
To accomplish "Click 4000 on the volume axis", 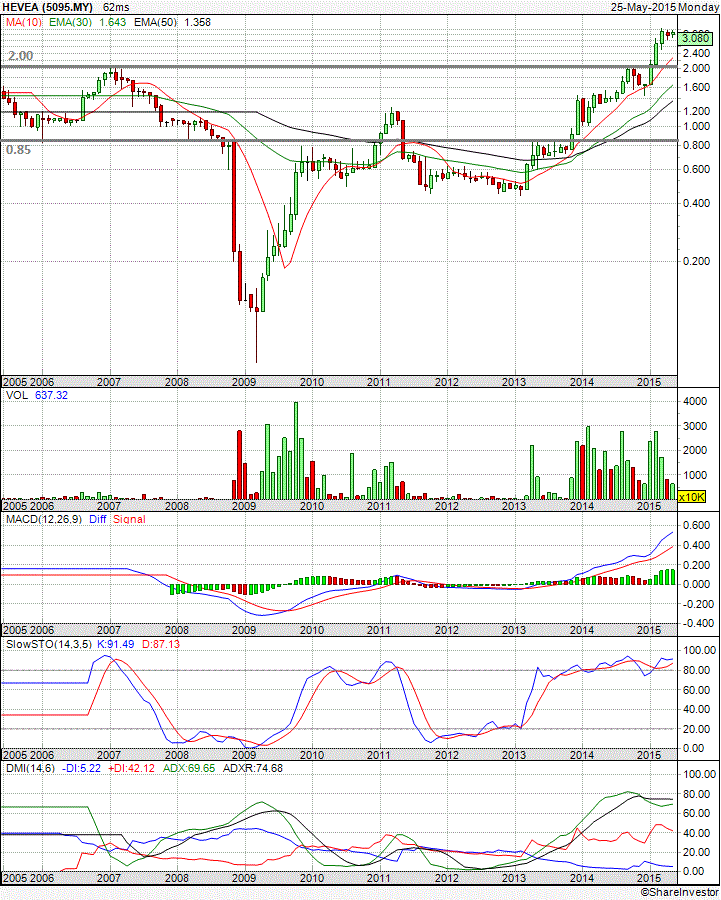I will (x=695, y=401).
